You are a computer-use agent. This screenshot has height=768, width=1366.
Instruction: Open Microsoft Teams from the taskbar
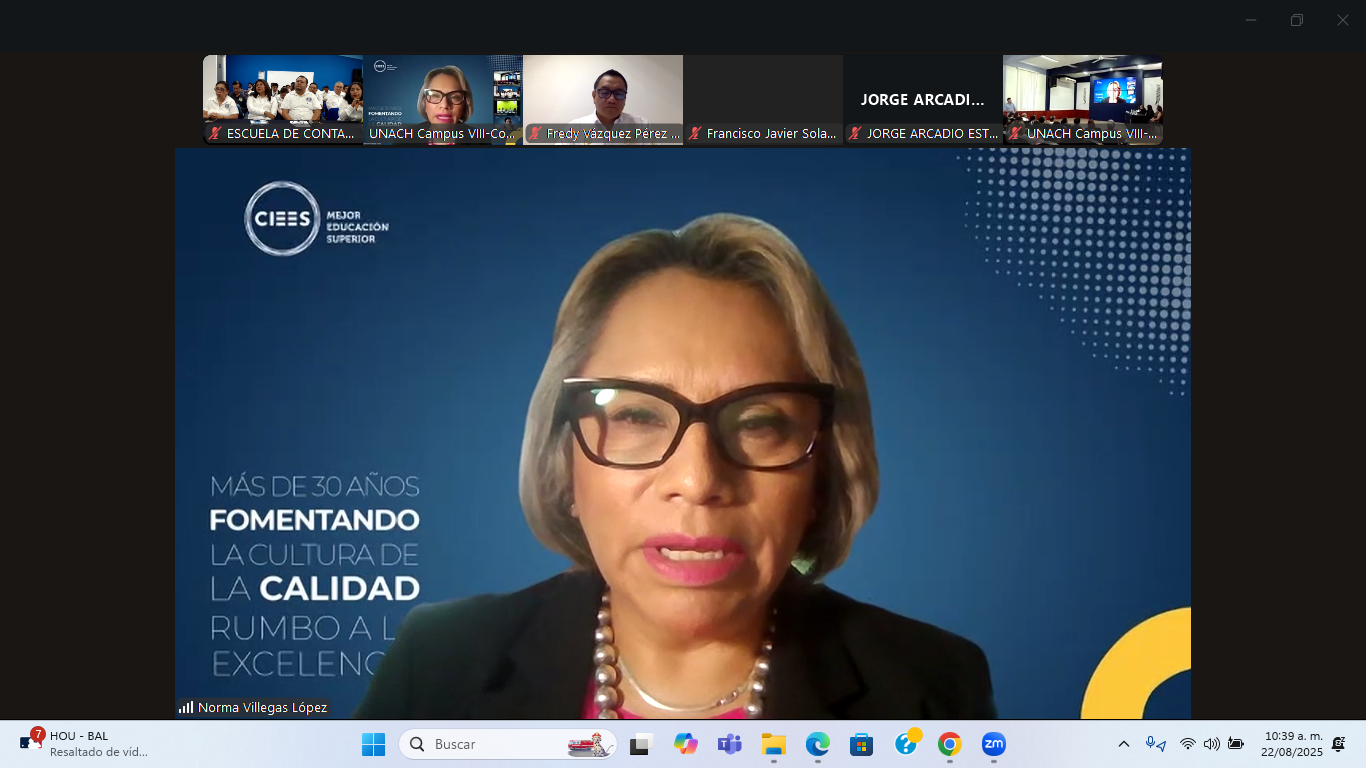[x=729, y=744]
